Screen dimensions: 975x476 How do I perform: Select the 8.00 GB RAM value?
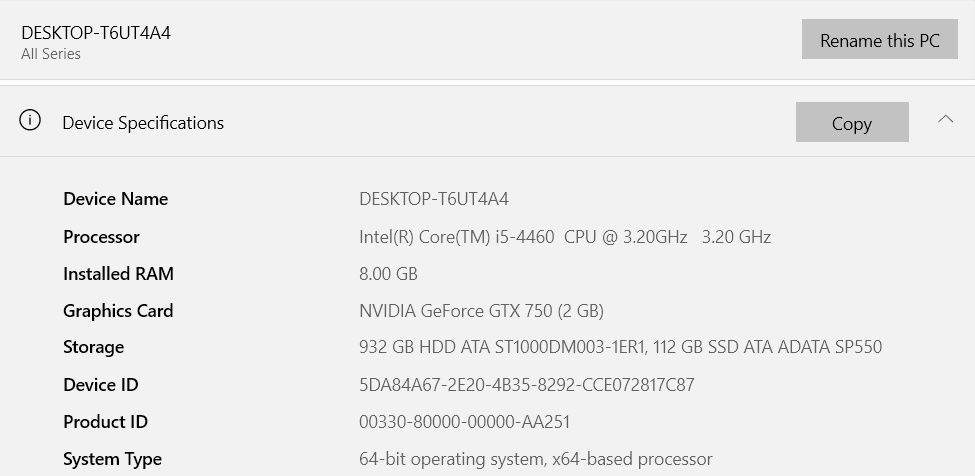[388, 274]
